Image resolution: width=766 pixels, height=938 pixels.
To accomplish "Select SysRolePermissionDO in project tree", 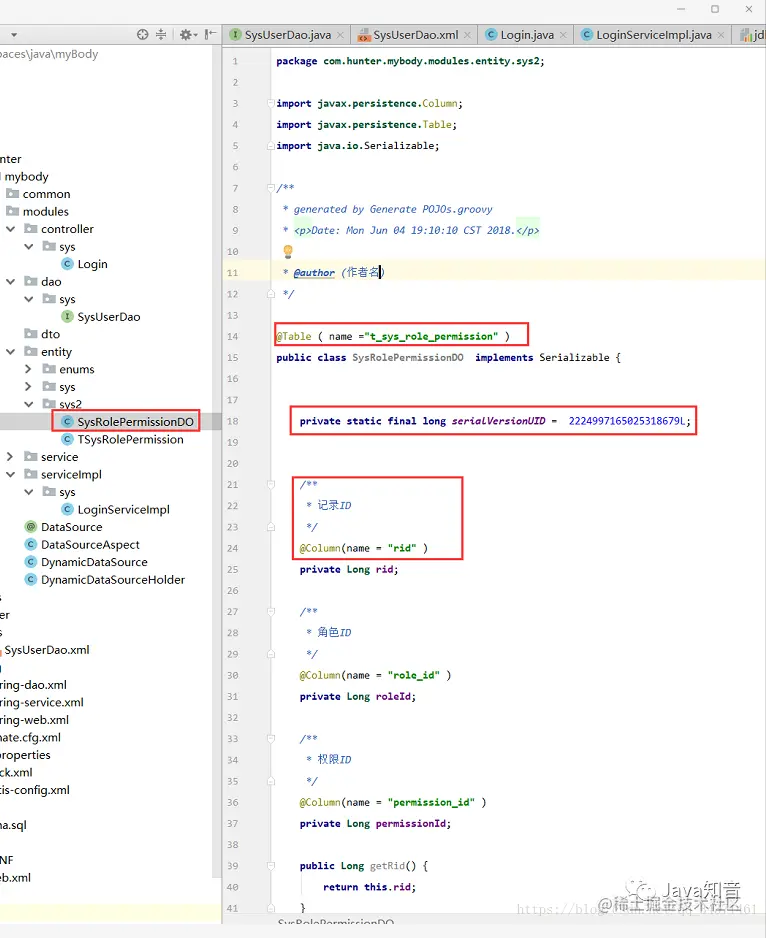I will (135, 422).
